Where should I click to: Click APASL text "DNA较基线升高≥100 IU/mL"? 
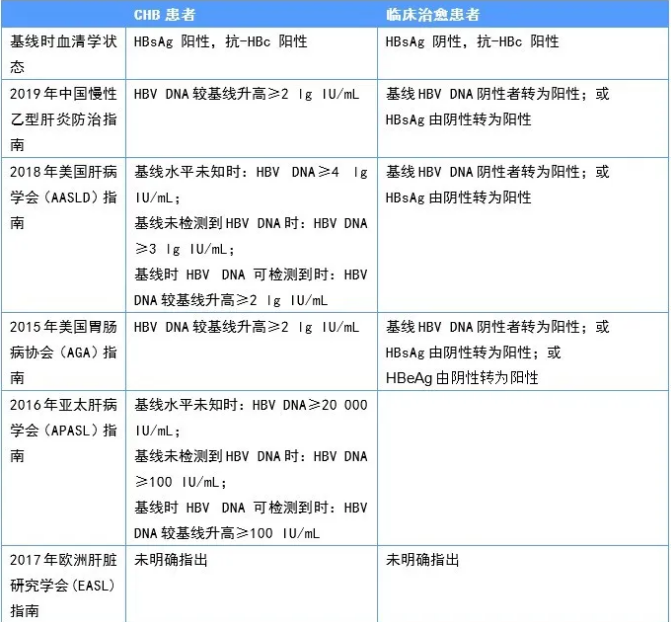[x=227, y=533]
